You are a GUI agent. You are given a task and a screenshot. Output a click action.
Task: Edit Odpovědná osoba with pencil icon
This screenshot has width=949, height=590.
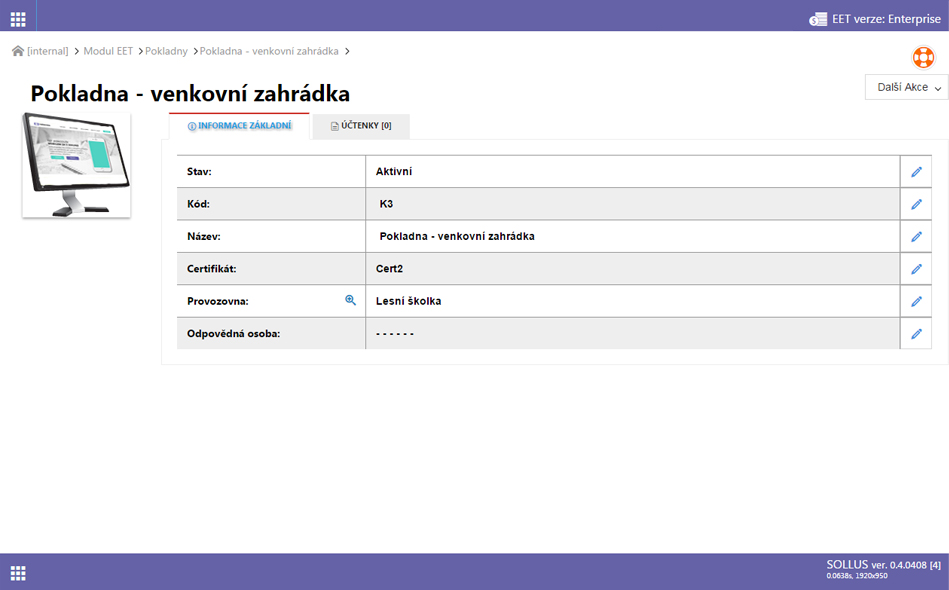coord(916,334)
